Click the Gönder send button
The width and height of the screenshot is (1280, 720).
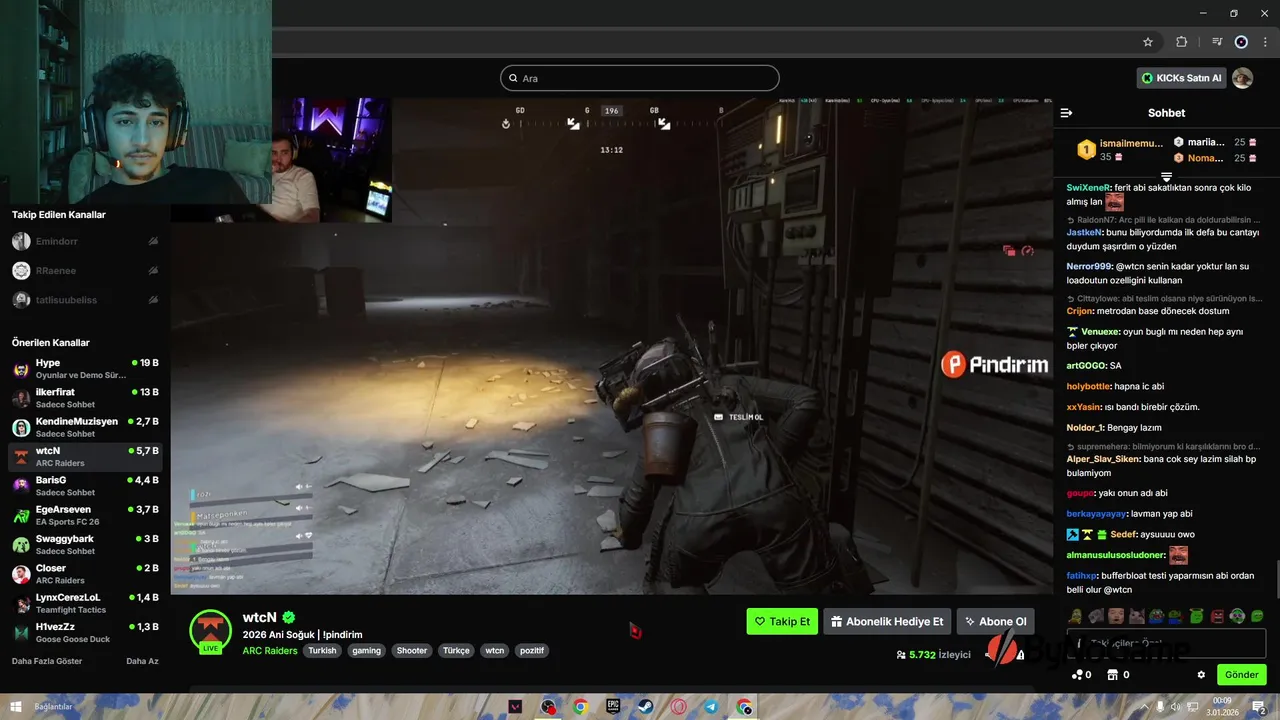[1241, 675]
